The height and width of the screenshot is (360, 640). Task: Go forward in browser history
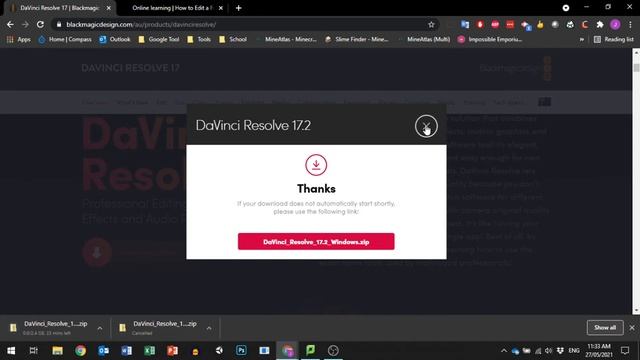[25, 24]
